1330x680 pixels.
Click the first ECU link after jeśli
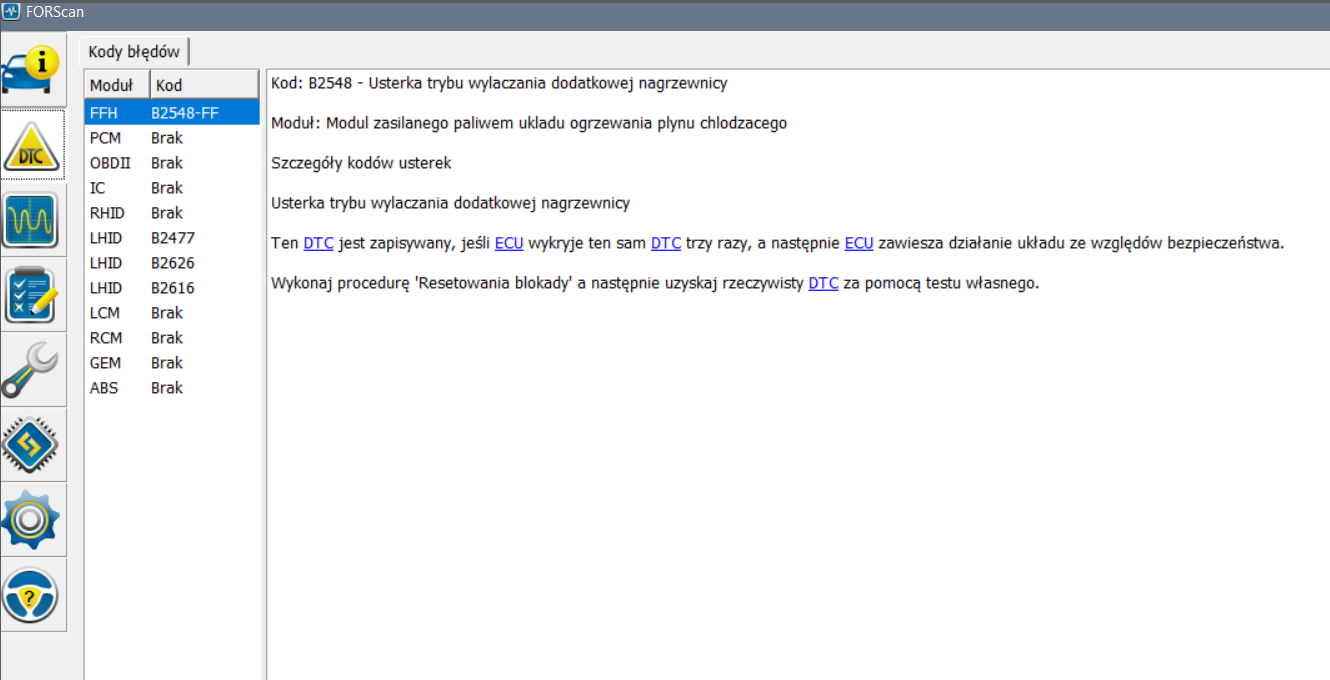509,243
